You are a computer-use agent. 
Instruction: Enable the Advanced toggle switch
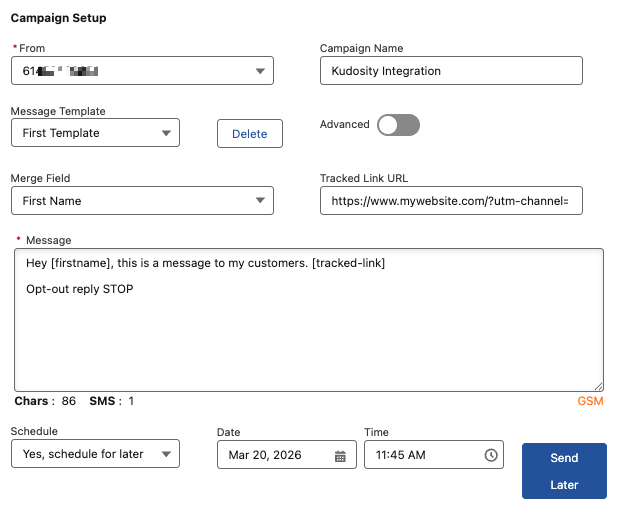tap(398, 125)
